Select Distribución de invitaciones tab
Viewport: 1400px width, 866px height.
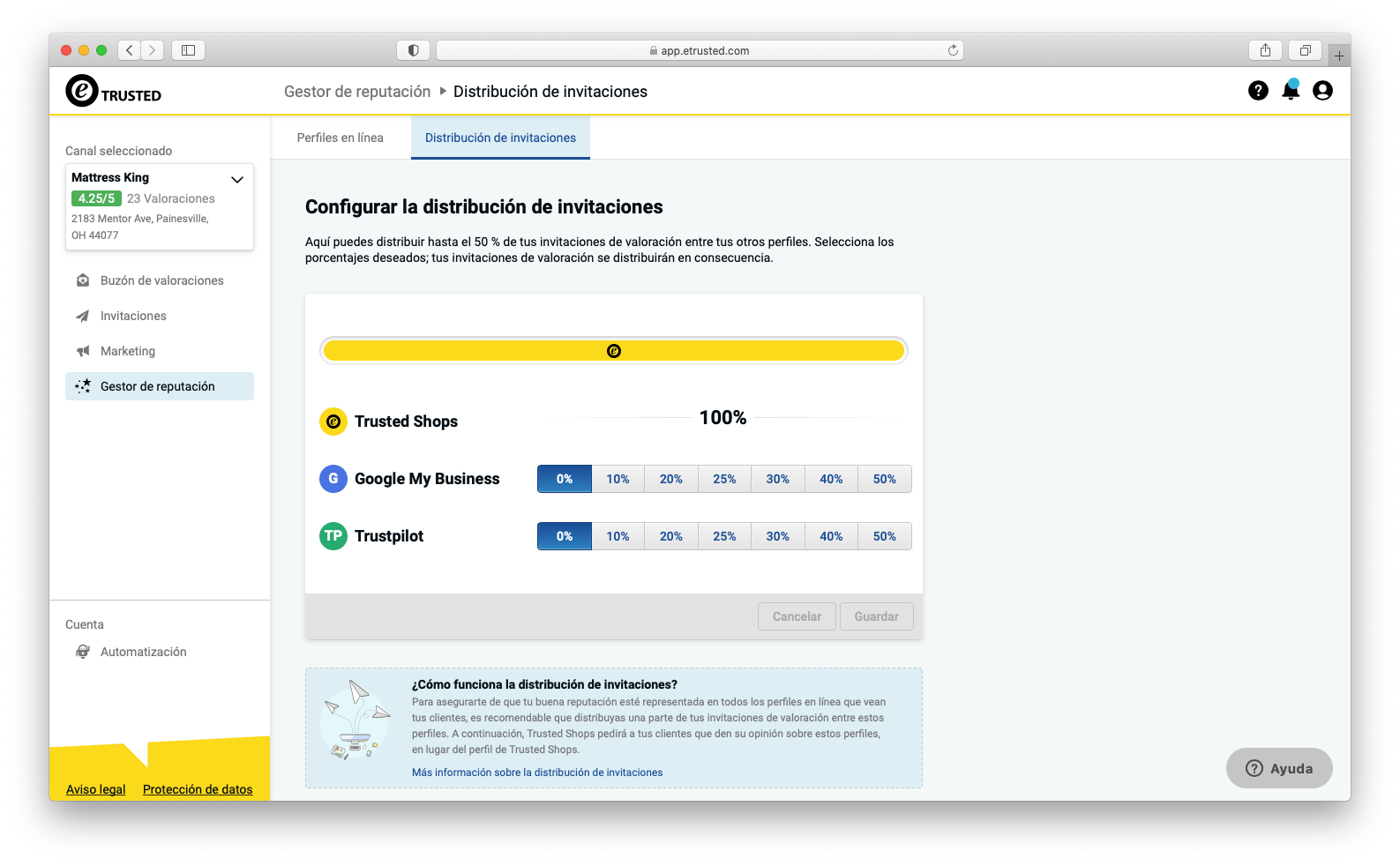click(500, 138)
